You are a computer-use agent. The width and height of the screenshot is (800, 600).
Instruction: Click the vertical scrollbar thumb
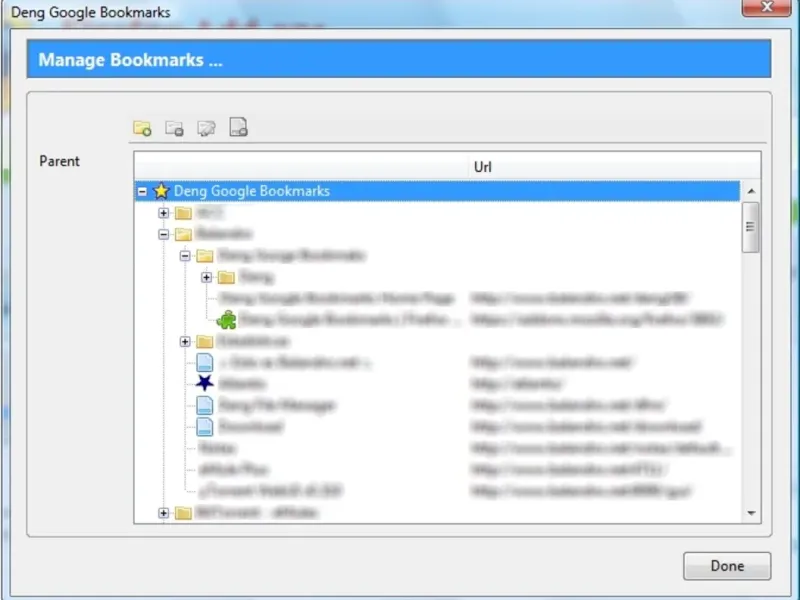tap(751, 227)
